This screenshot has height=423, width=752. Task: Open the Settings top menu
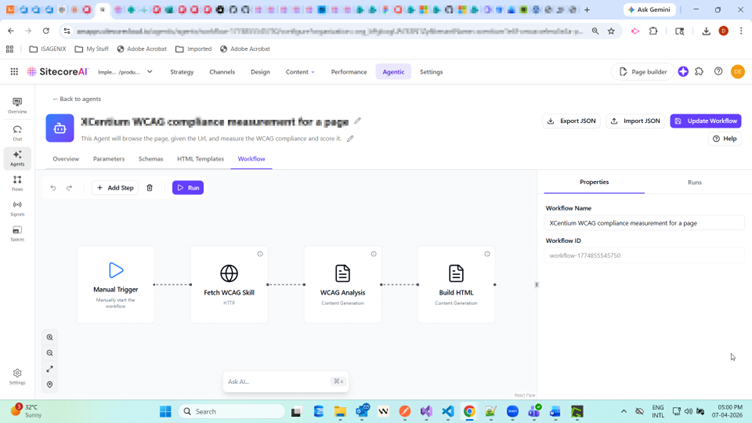point(431,72)
